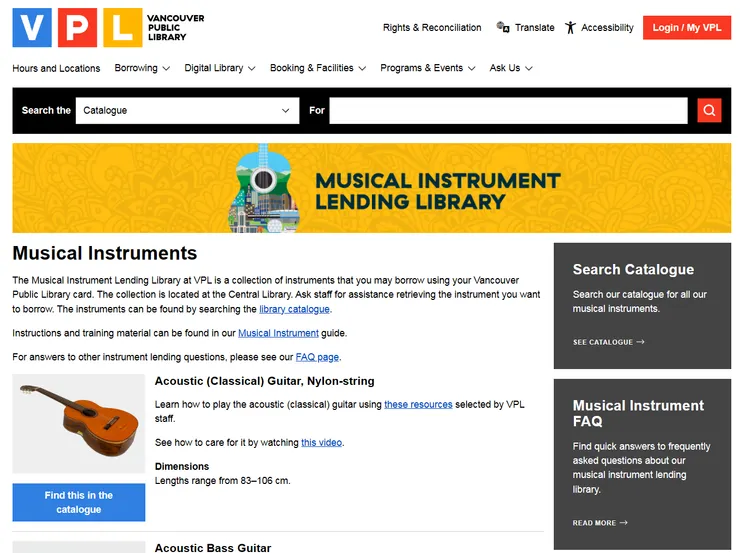This screenshot has height=553, width=740.
Task: Open the Ask Us menu
Action: coord(511,68)
